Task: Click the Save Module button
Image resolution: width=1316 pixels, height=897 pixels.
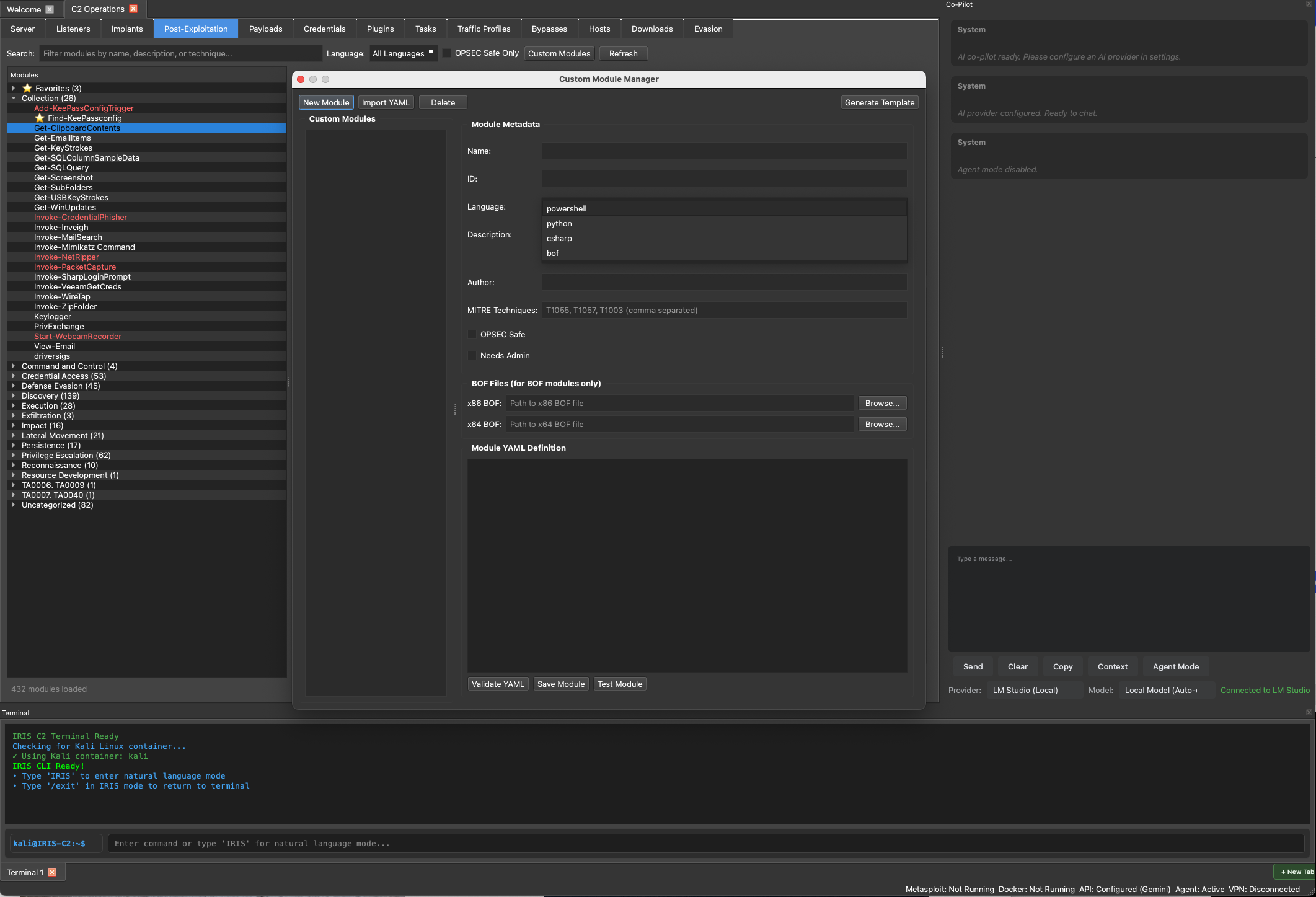Action: (561, 684)
